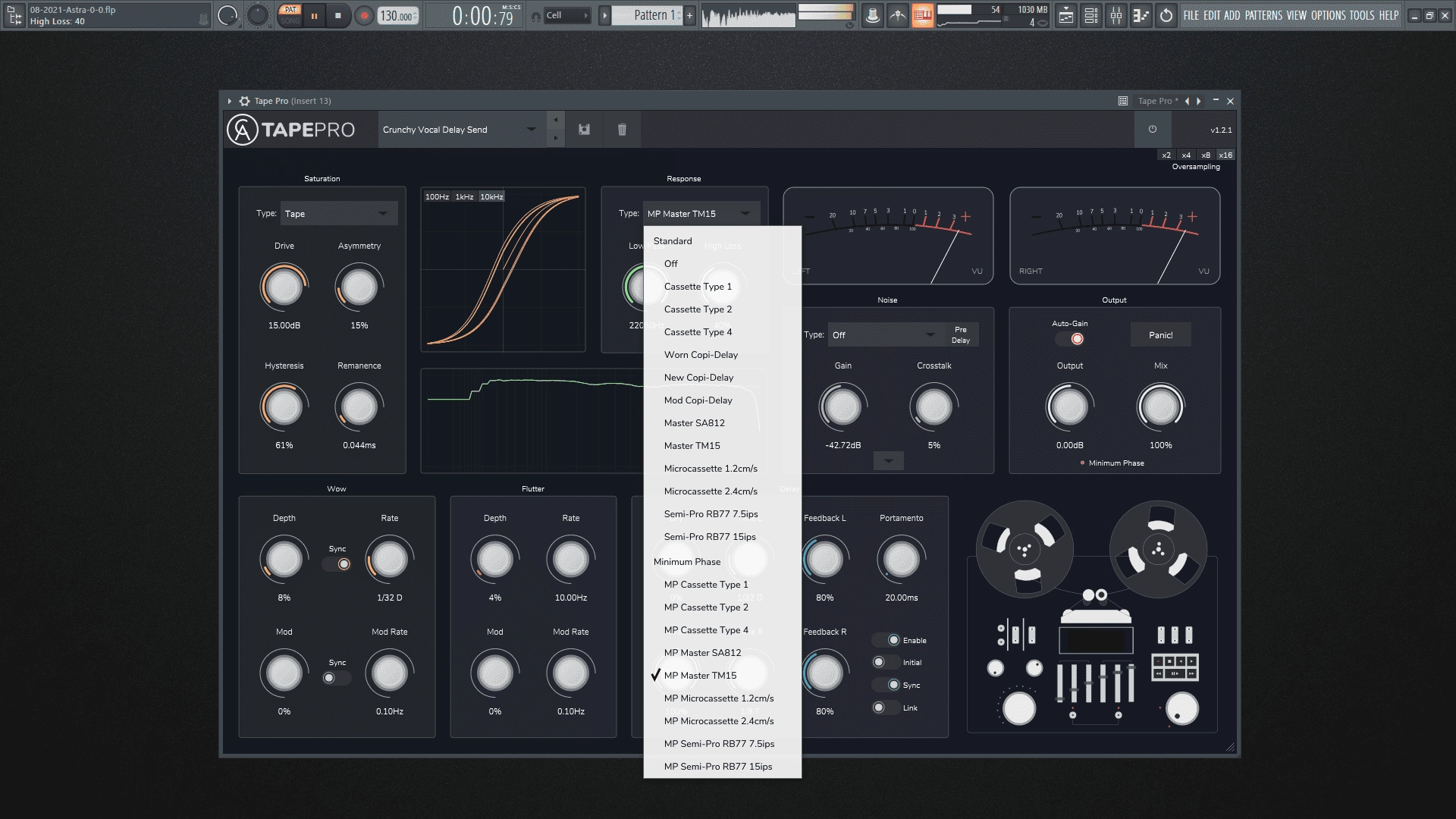Click the Tape Pro logo
This screenshot has height=819, width=1456.
click(291, 130)
